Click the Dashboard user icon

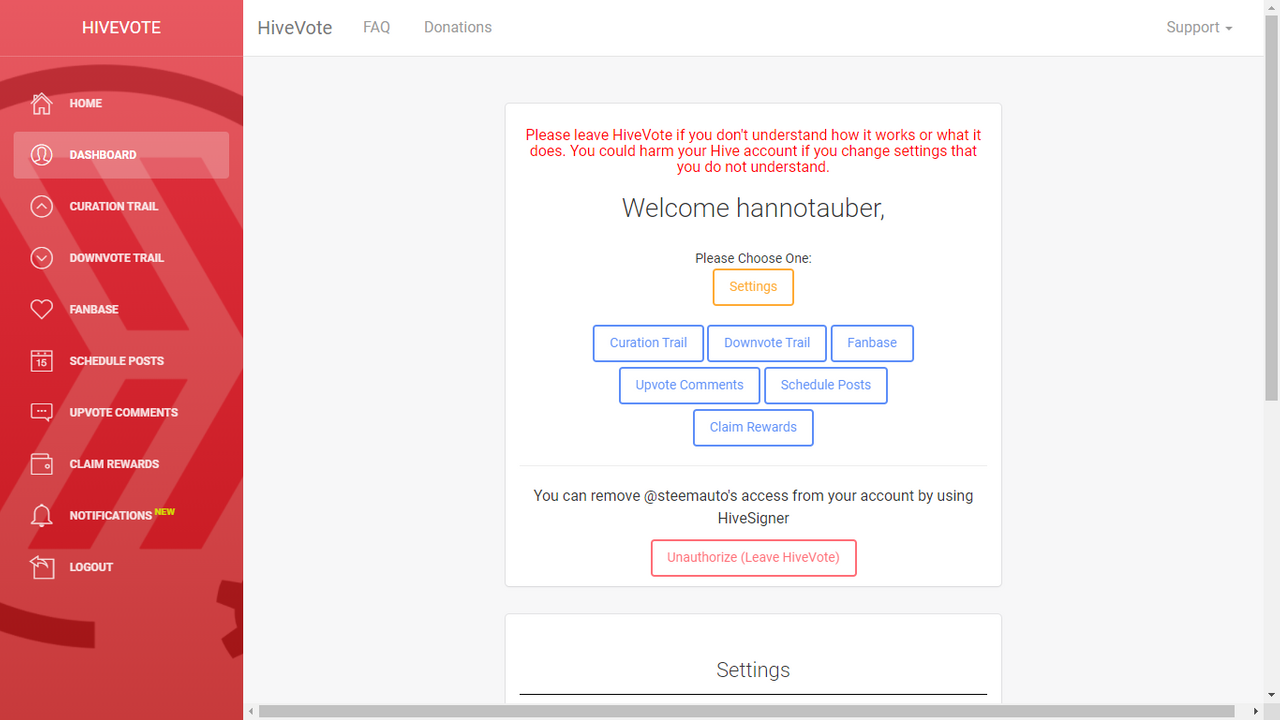(41, 155)
